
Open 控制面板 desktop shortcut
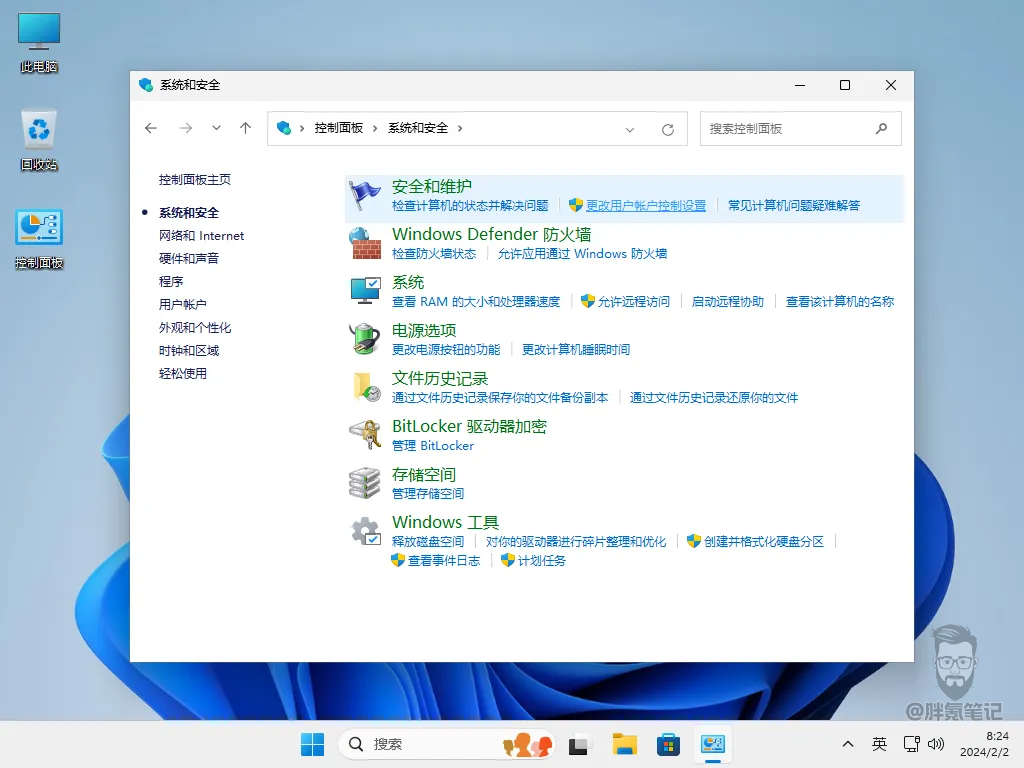[x=39, y=240]
